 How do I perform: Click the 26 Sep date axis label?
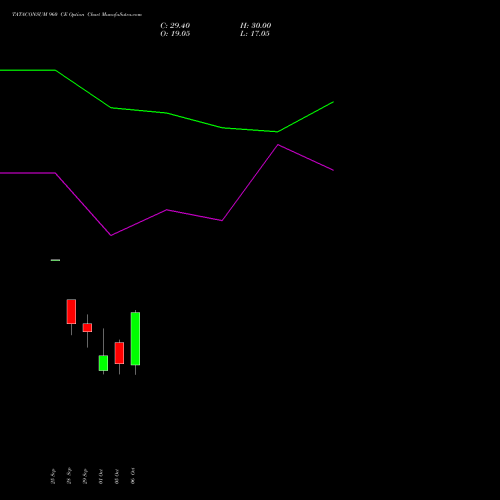(69, 476)
